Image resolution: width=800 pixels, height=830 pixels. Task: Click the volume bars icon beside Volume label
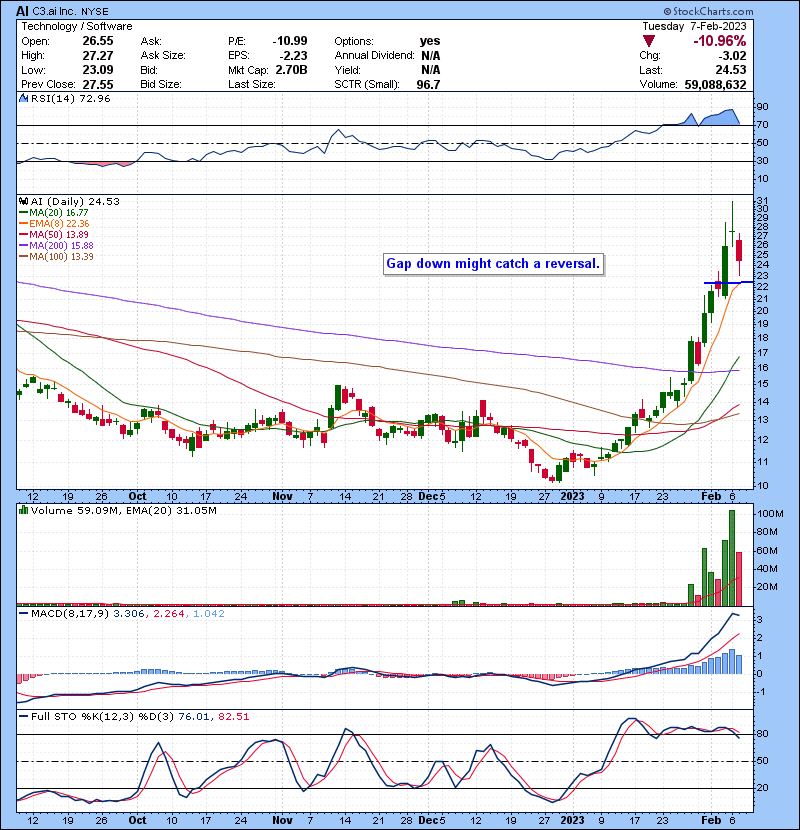[23, 510]
